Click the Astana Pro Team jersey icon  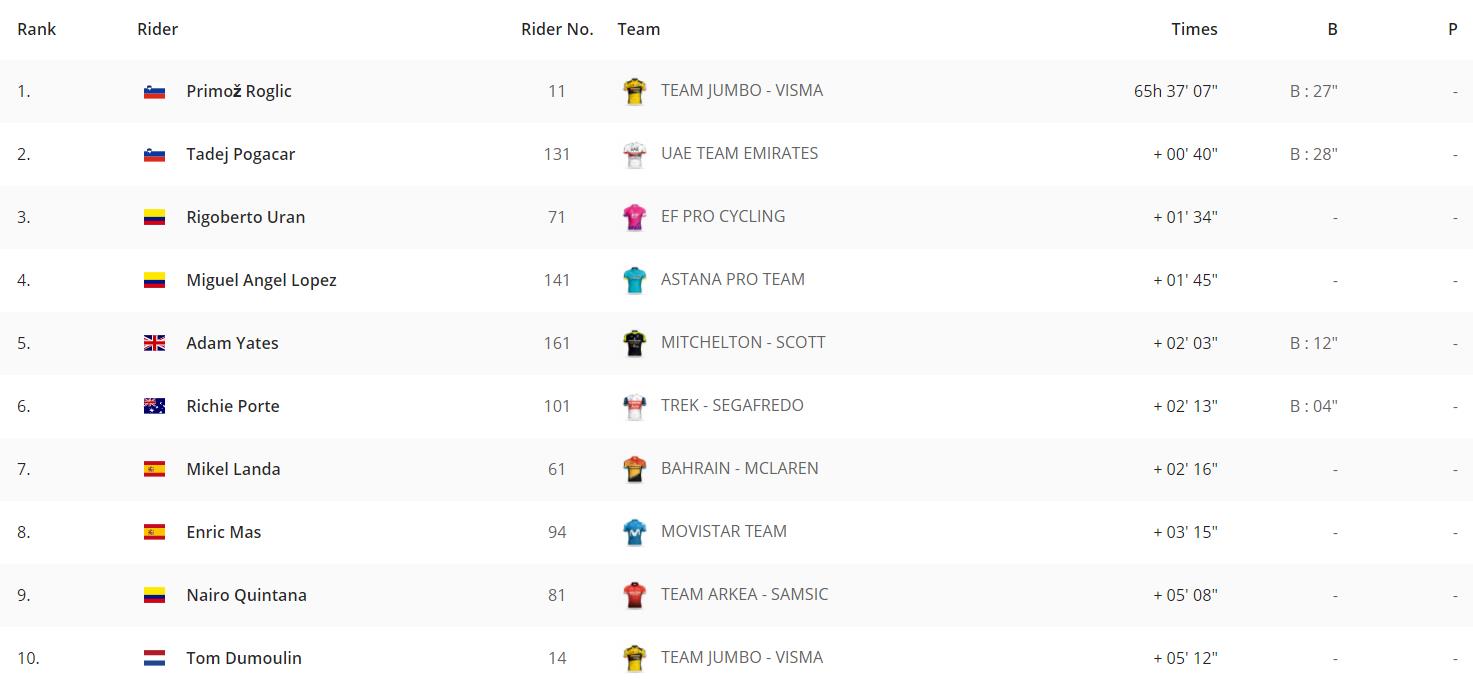point(634,280)
